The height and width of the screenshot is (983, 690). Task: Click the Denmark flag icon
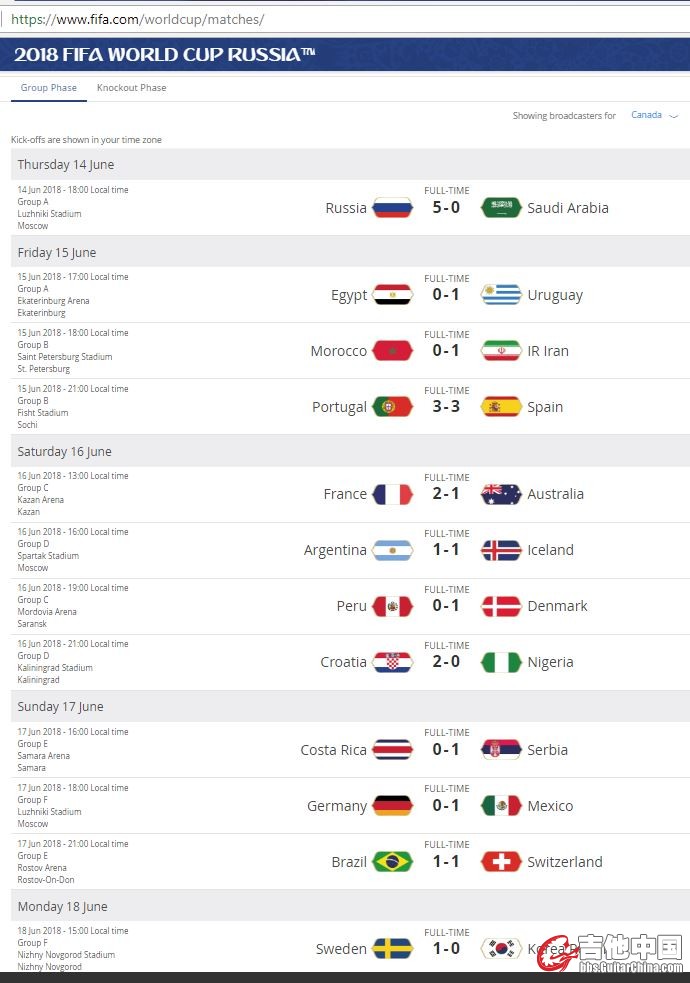pos(501,606)
